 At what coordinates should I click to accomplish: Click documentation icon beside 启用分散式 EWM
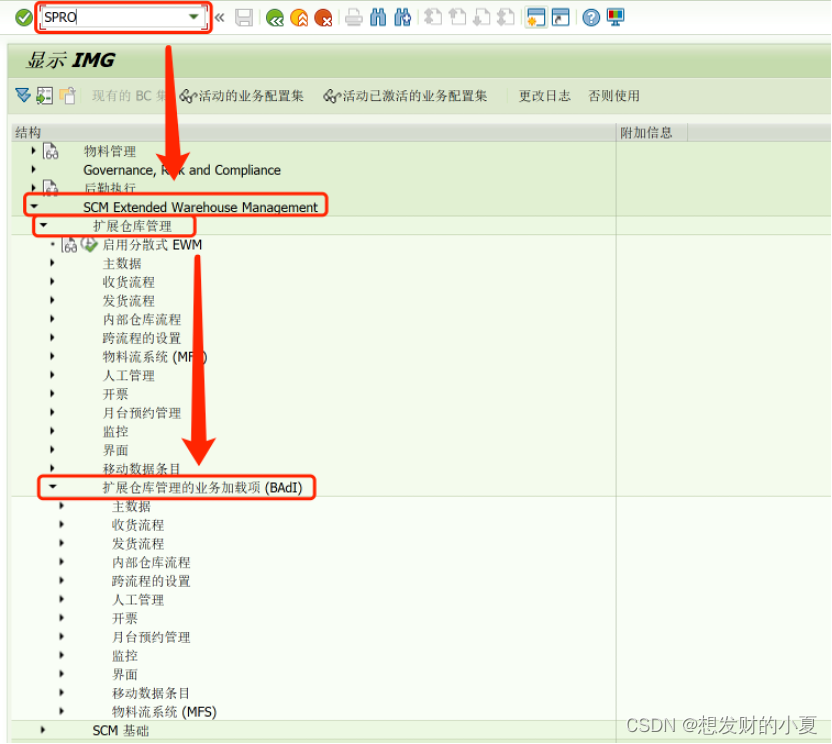point(70,245)
